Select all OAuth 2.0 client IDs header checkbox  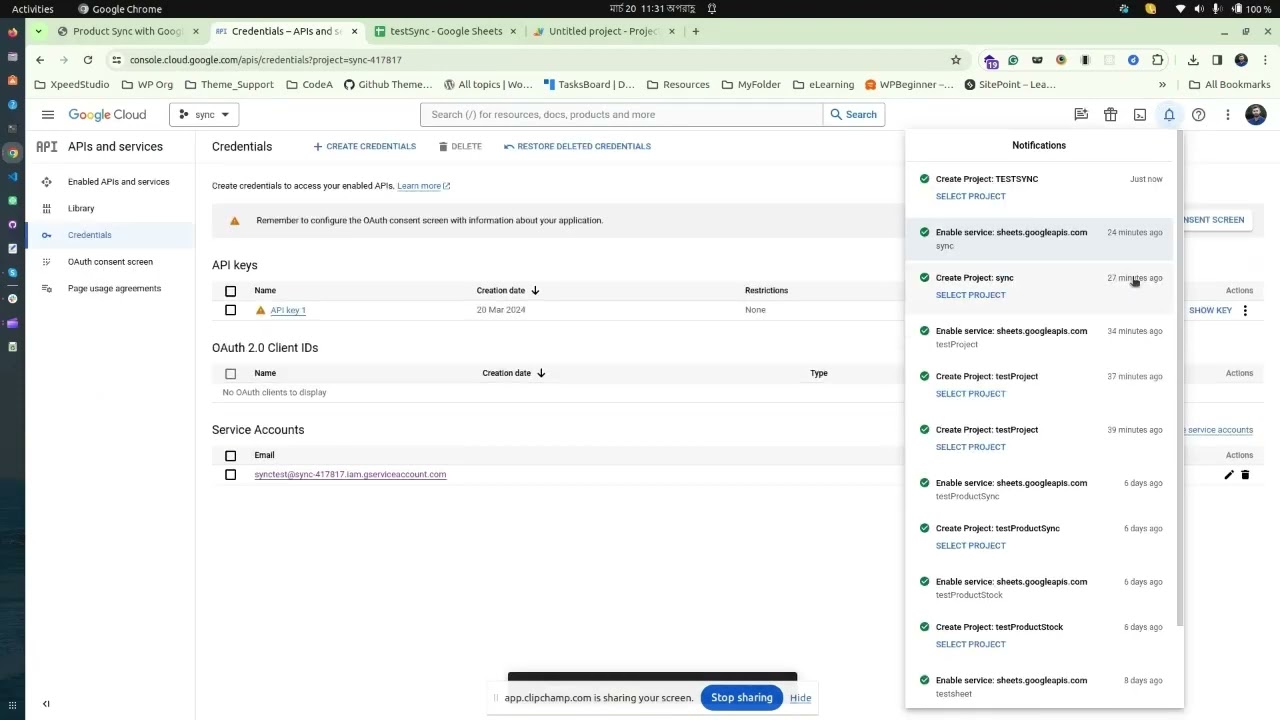pyautogui.click(x=231, y=374)
